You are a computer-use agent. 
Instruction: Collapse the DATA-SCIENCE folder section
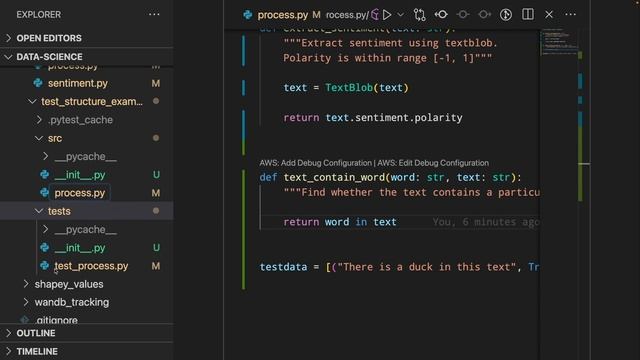click(x=87, y=57)
